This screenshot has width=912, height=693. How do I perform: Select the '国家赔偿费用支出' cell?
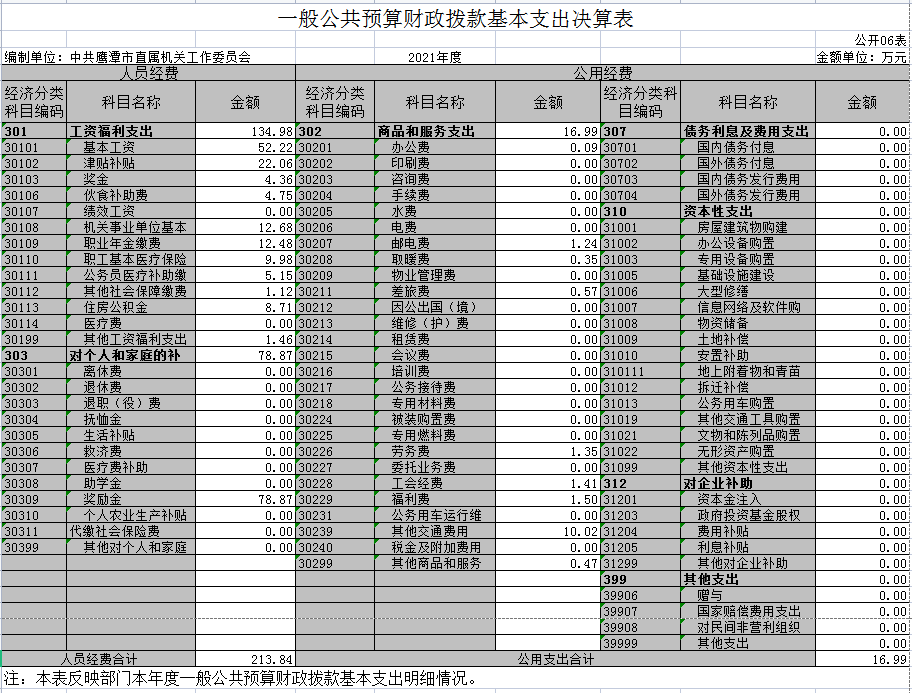[748, 611]
